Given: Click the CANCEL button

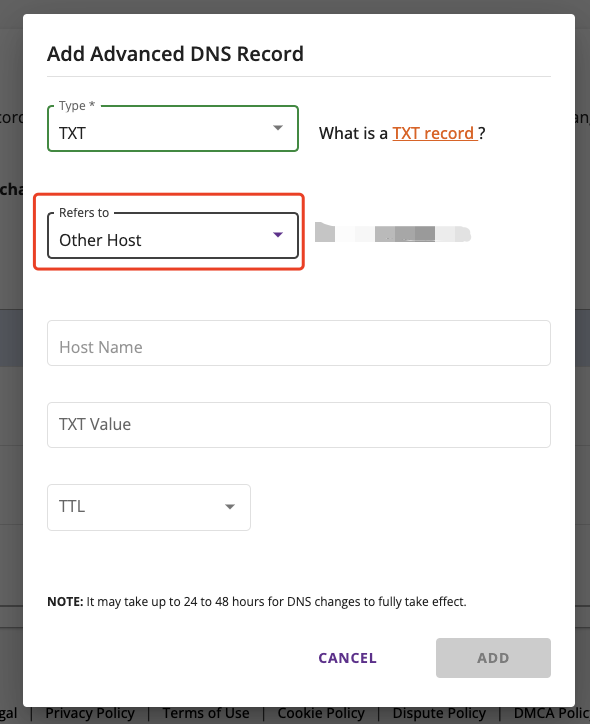Looking at the screenshot, I should click(347, 658).
